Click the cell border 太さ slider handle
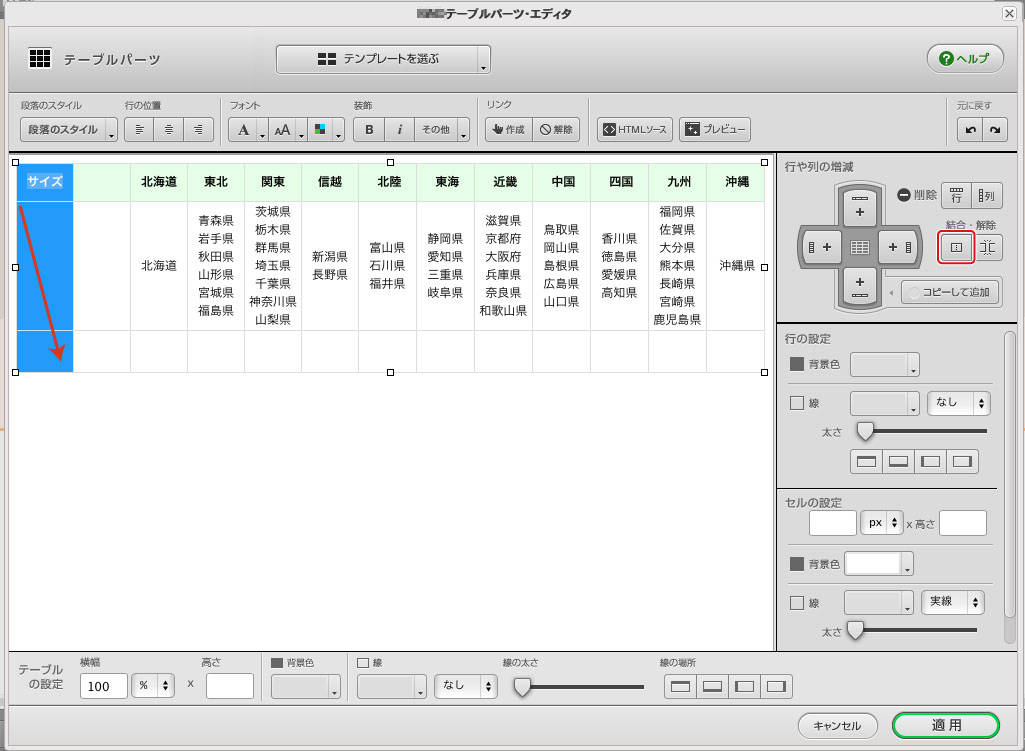Screen dimensions: 1025x751 [855, 630]
